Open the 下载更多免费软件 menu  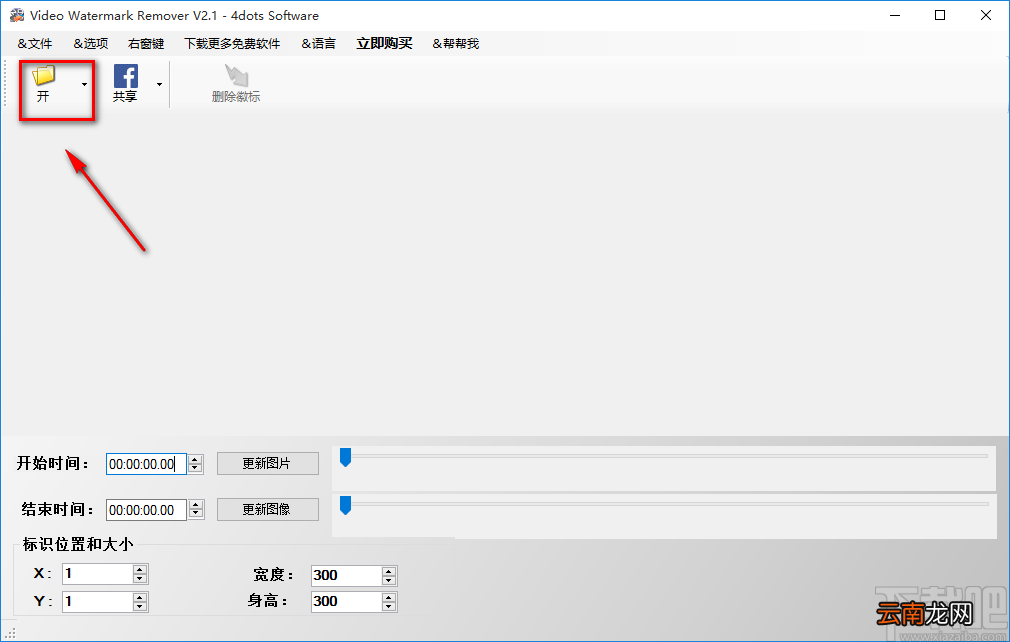232,44
